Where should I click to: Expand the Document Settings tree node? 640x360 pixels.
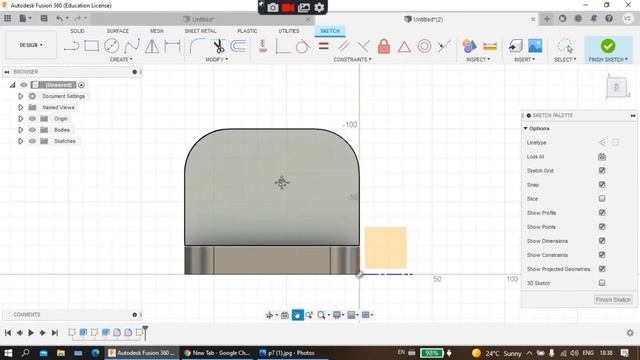[x=20, y=96]
